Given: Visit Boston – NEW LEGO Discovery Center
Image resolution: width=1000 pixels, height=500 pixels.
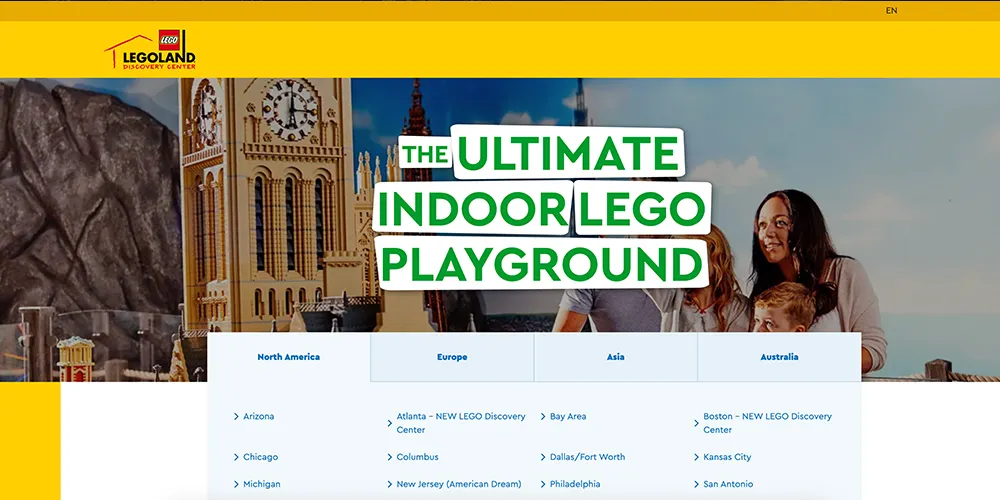Looking at the screenshot, I should pyautogui.click(x=767, y=423).
